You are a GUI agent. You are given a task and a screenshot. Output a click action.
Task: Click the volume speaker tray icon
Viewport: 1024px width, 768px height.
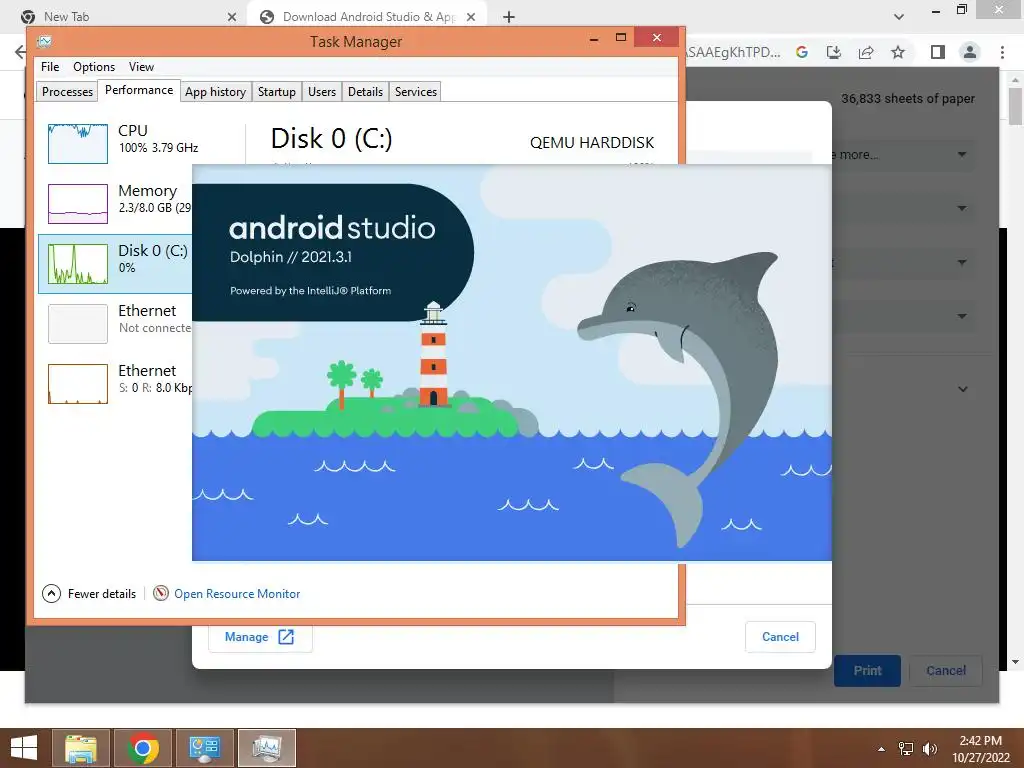pyautogui.click(x=930, y=749)
